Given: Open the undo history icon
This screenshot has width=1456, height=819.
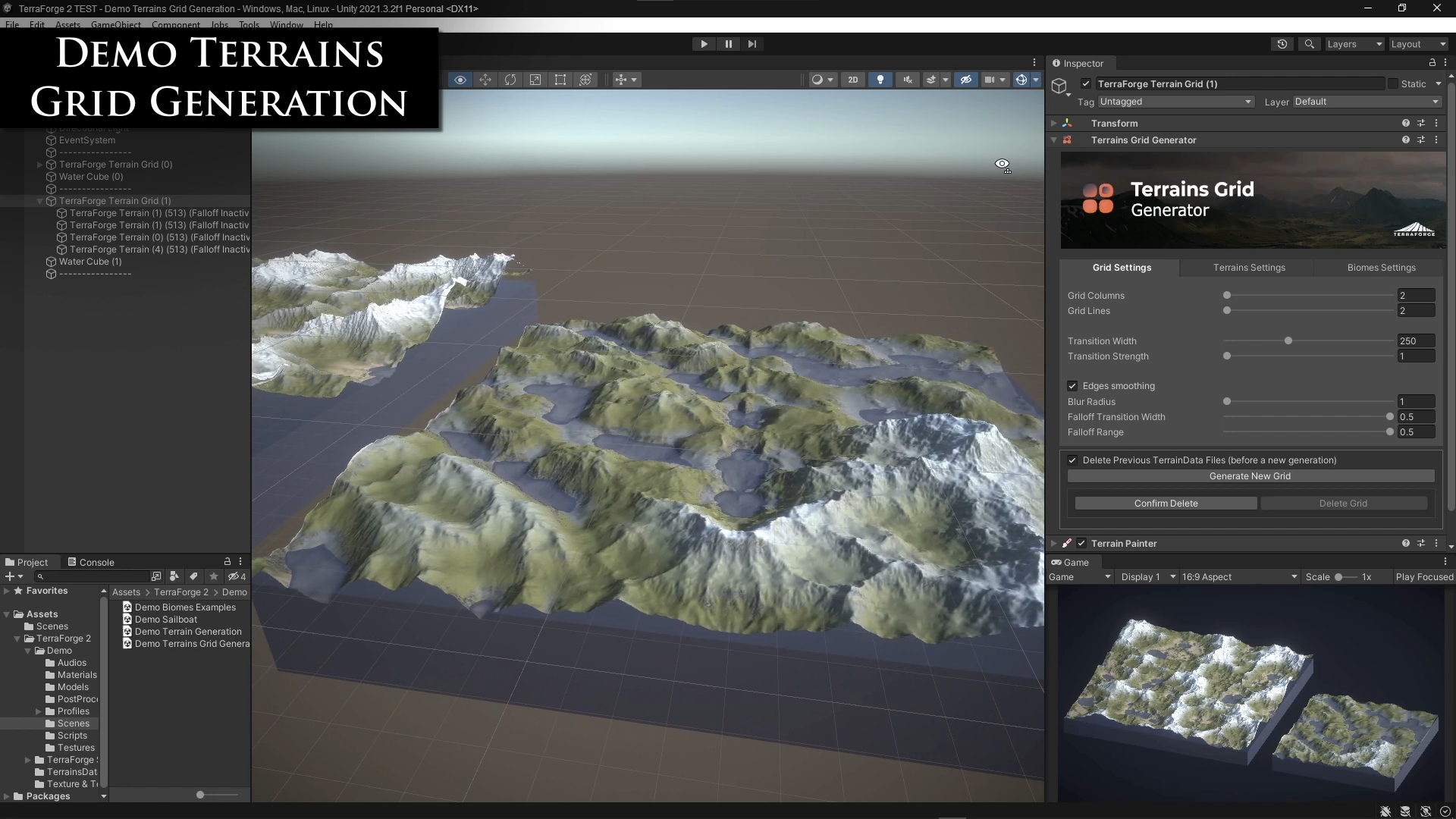Looking at the screenshot, I should [x=1282, y=44].
